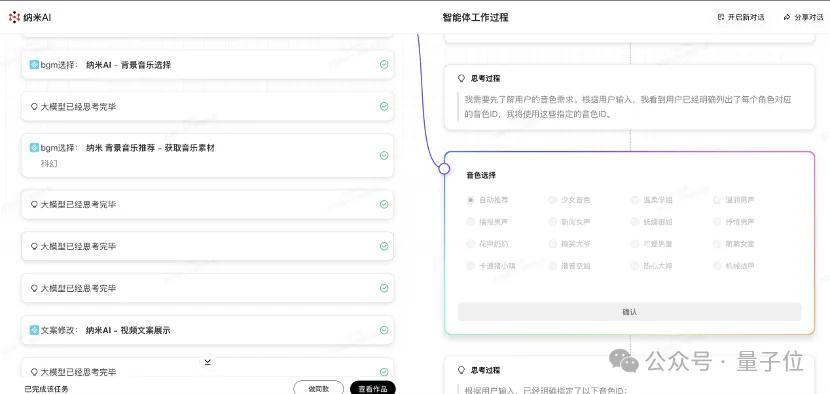Click the blue icon beside 背景音乐选择
The width and height of the screenshot is (830, 394).
coord(34,65)
